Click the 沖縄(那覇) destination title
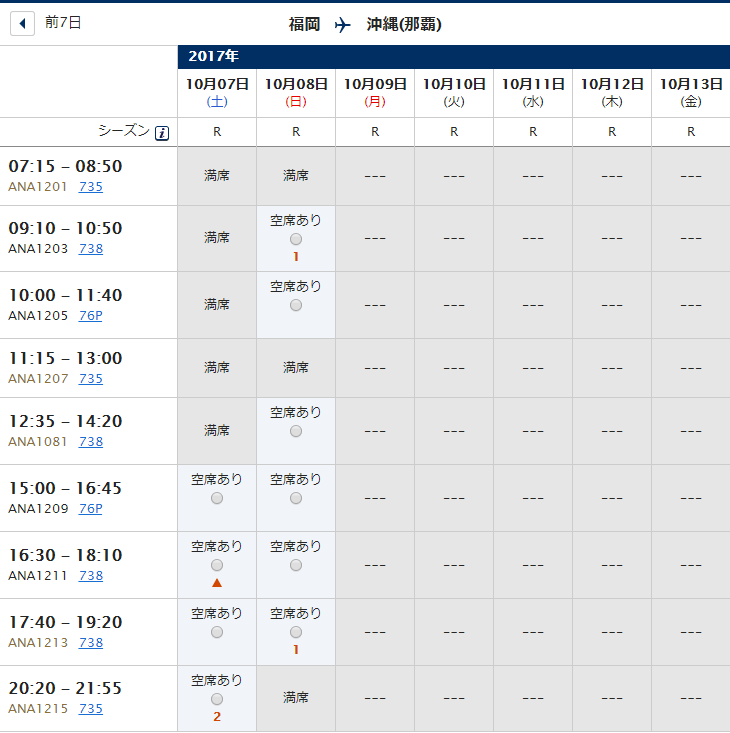730x733 pixels. (404, 24)
